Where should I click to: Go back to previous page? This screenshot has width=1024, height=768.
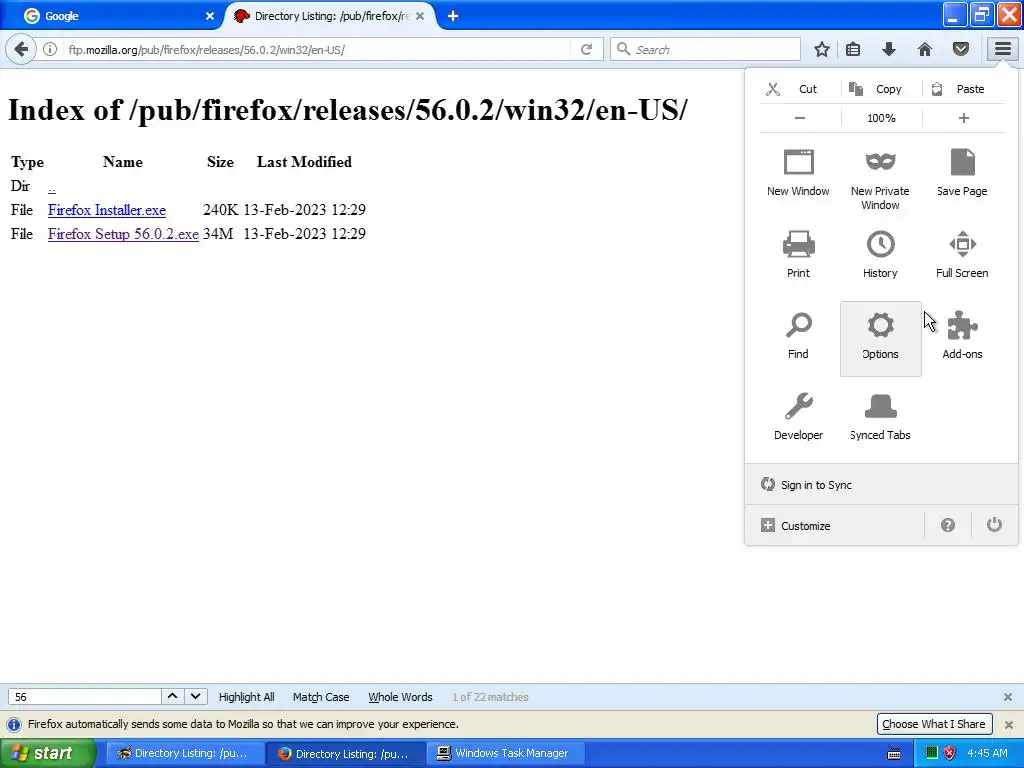click(22, 49)
